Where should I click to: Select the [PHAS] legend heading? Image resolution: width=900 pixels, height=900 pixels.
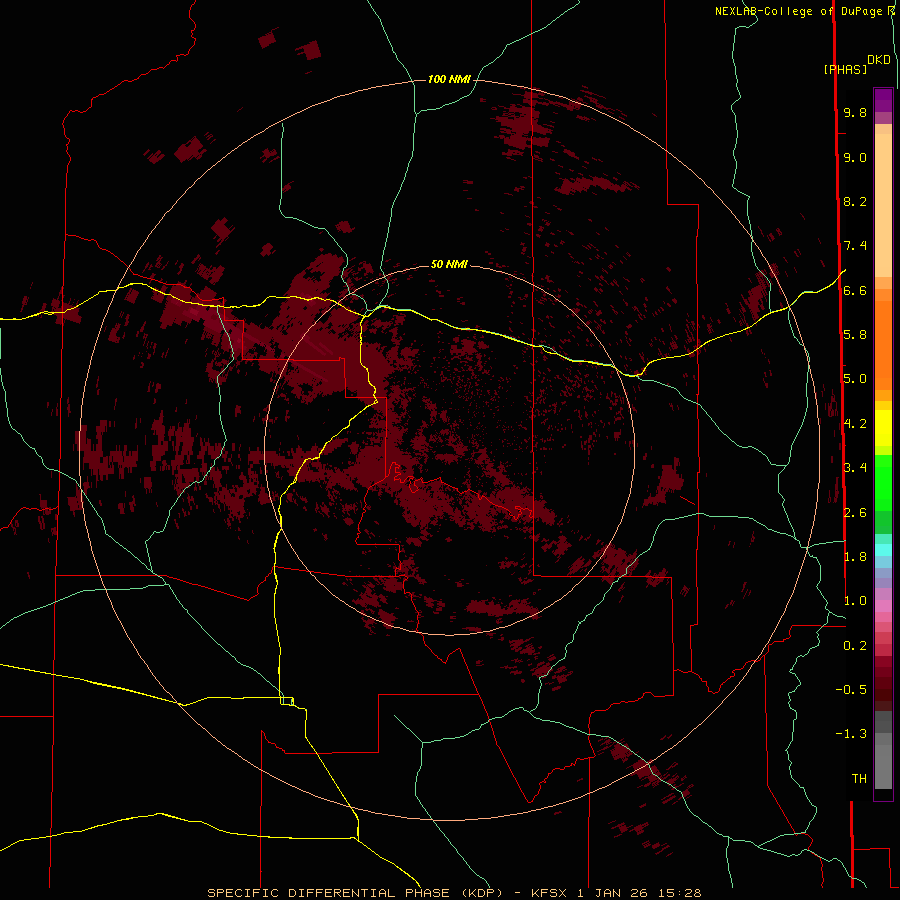[845, 69]
